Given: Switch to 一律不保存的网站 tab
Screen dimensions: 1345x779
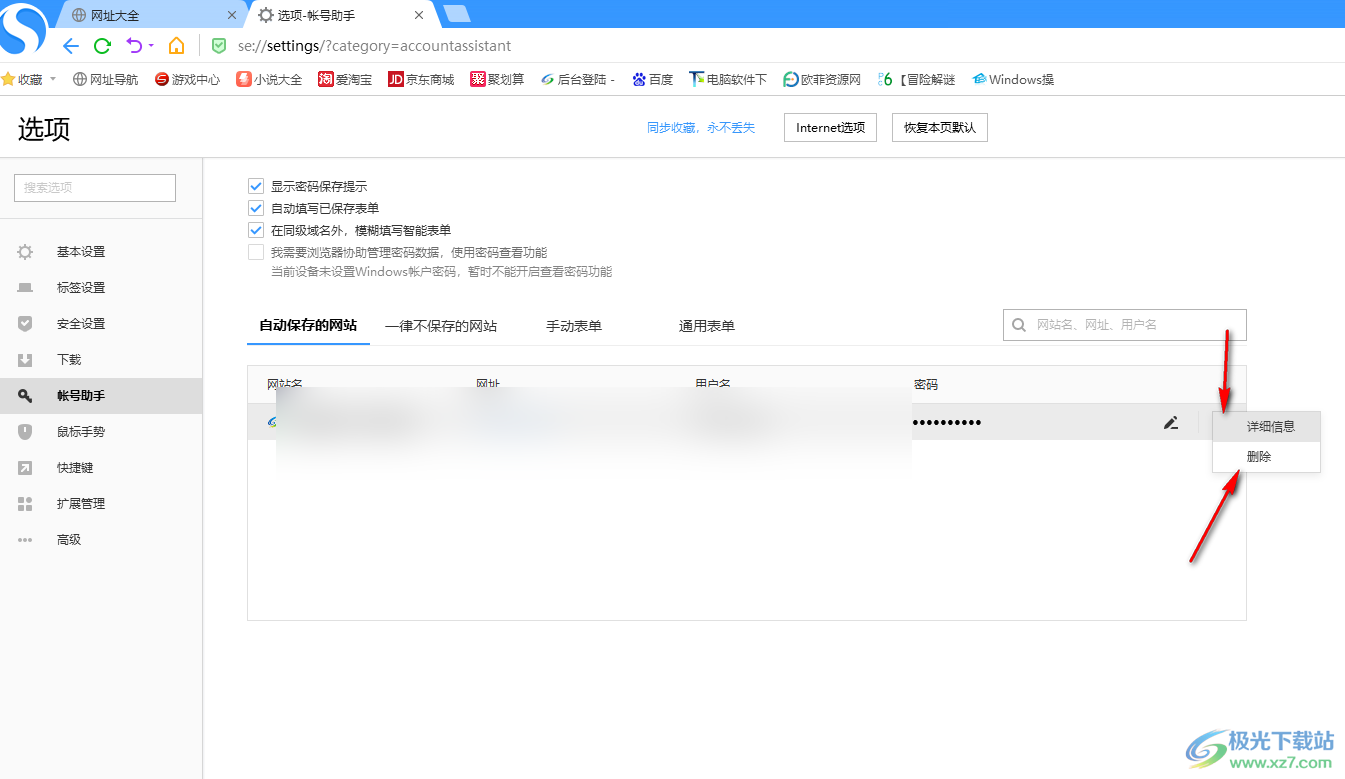Looking at the screenshot, I should 441,326.
